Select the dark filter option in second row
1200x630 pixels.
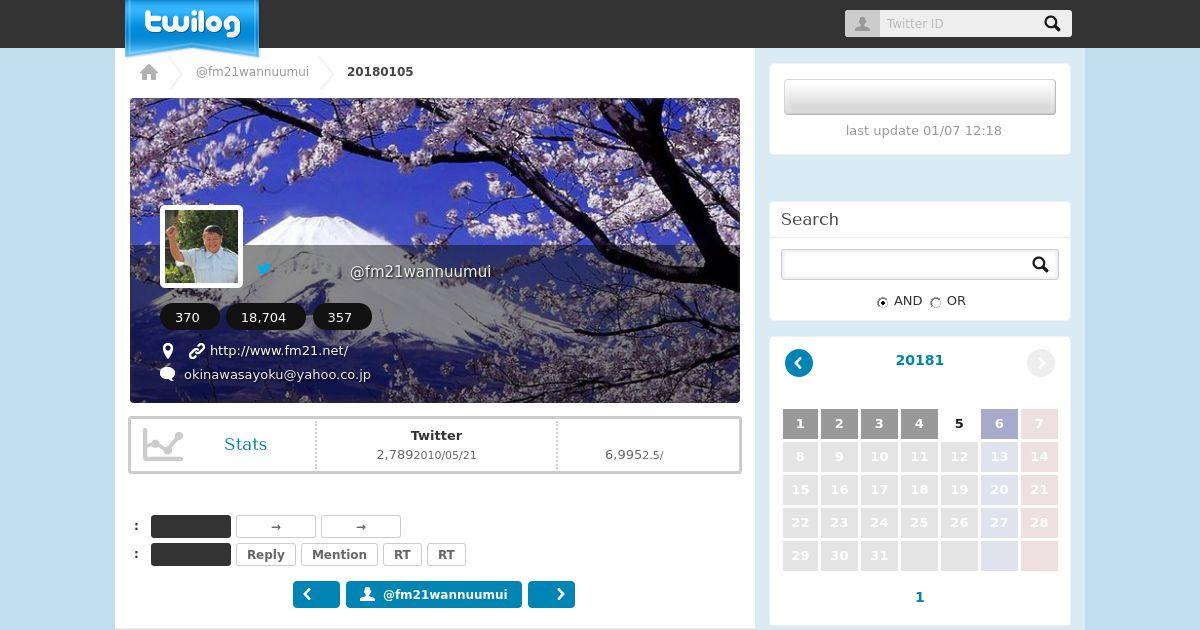coord(191,555)
